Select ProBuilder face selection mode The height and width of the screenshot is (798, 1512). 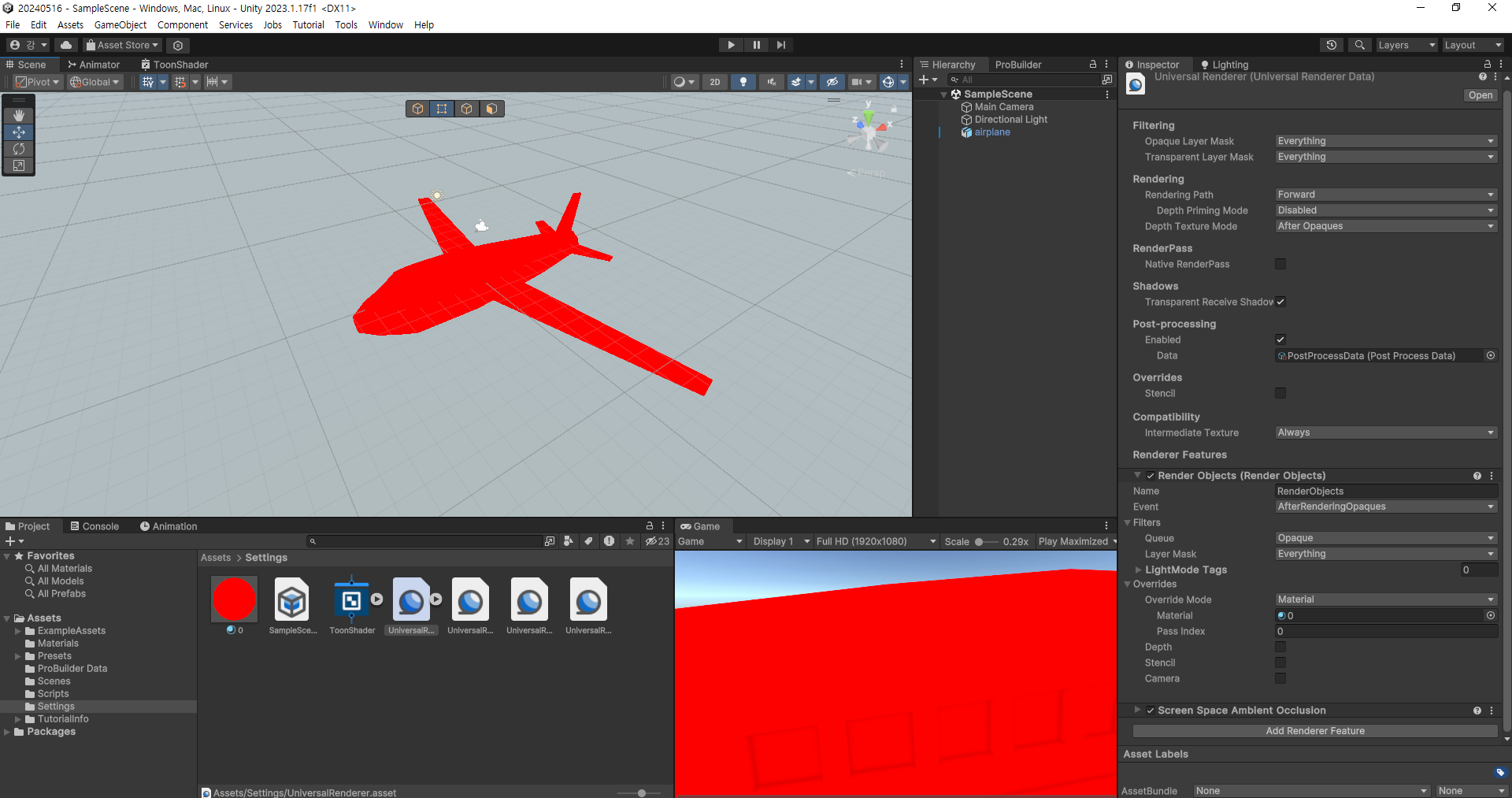[x=491, y=109]
